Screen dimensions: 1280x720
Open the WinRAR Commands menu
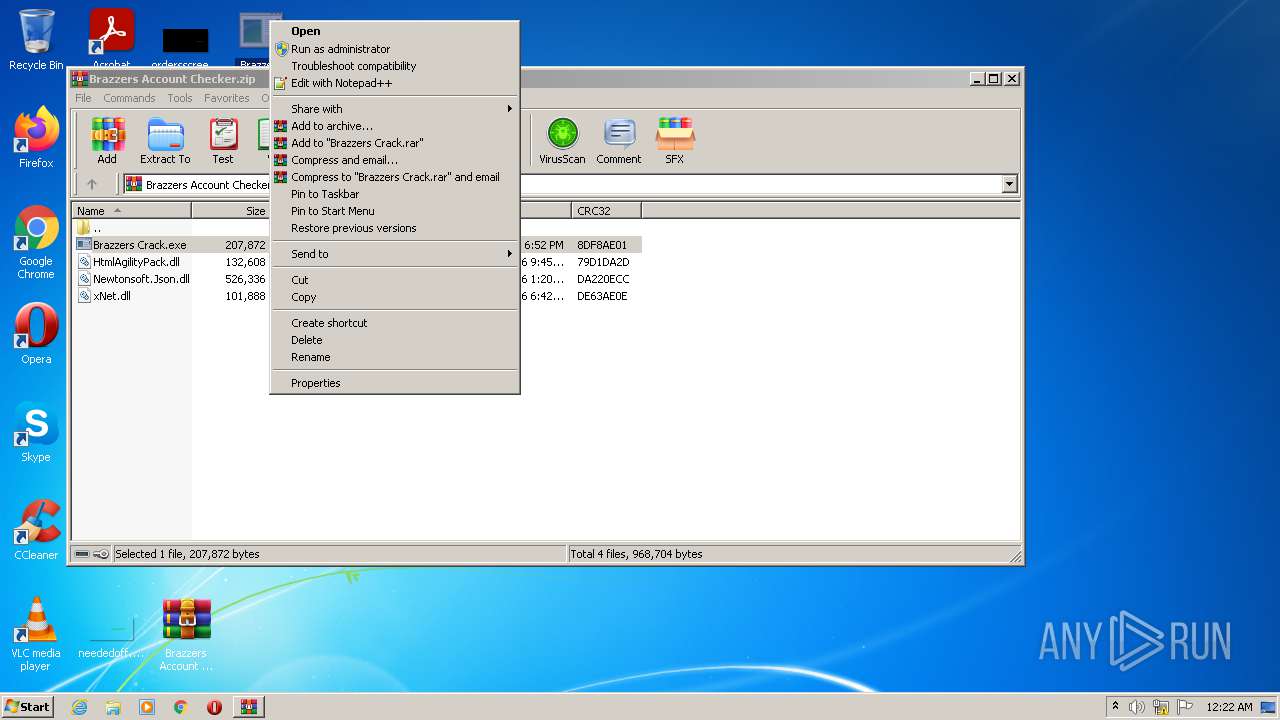point(129,98)
